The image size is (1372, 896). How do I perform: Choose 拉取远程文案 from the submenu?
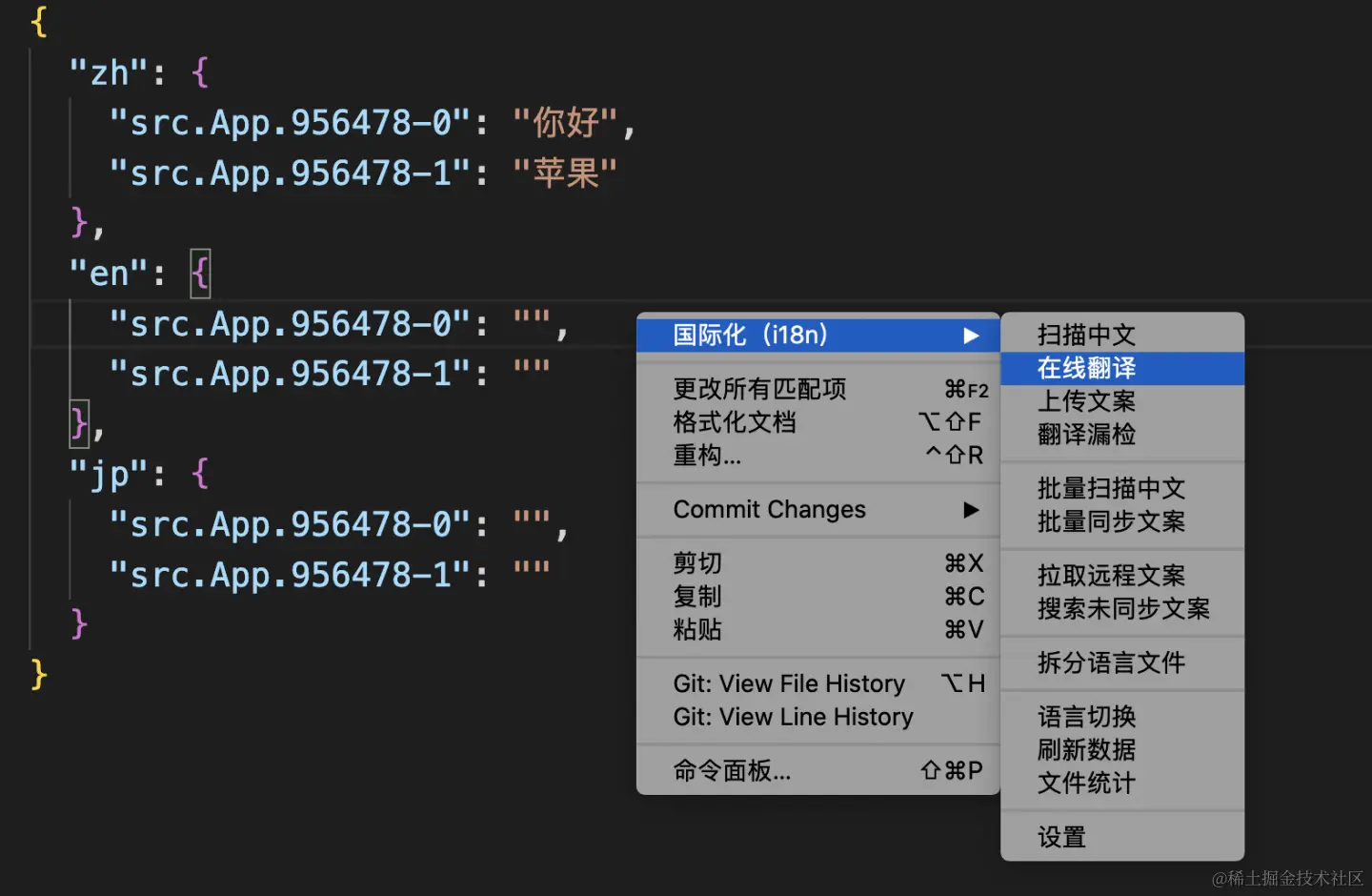(x=1122, y=576)
